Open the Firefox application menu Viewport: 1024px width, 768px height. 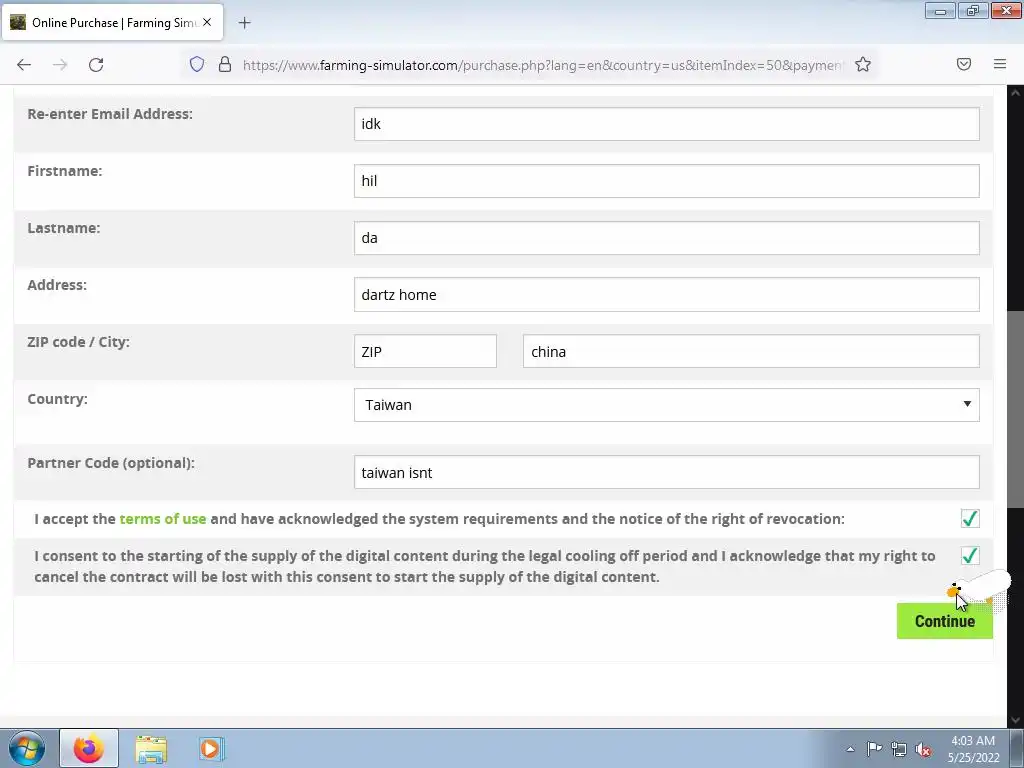coord(1000,64)
